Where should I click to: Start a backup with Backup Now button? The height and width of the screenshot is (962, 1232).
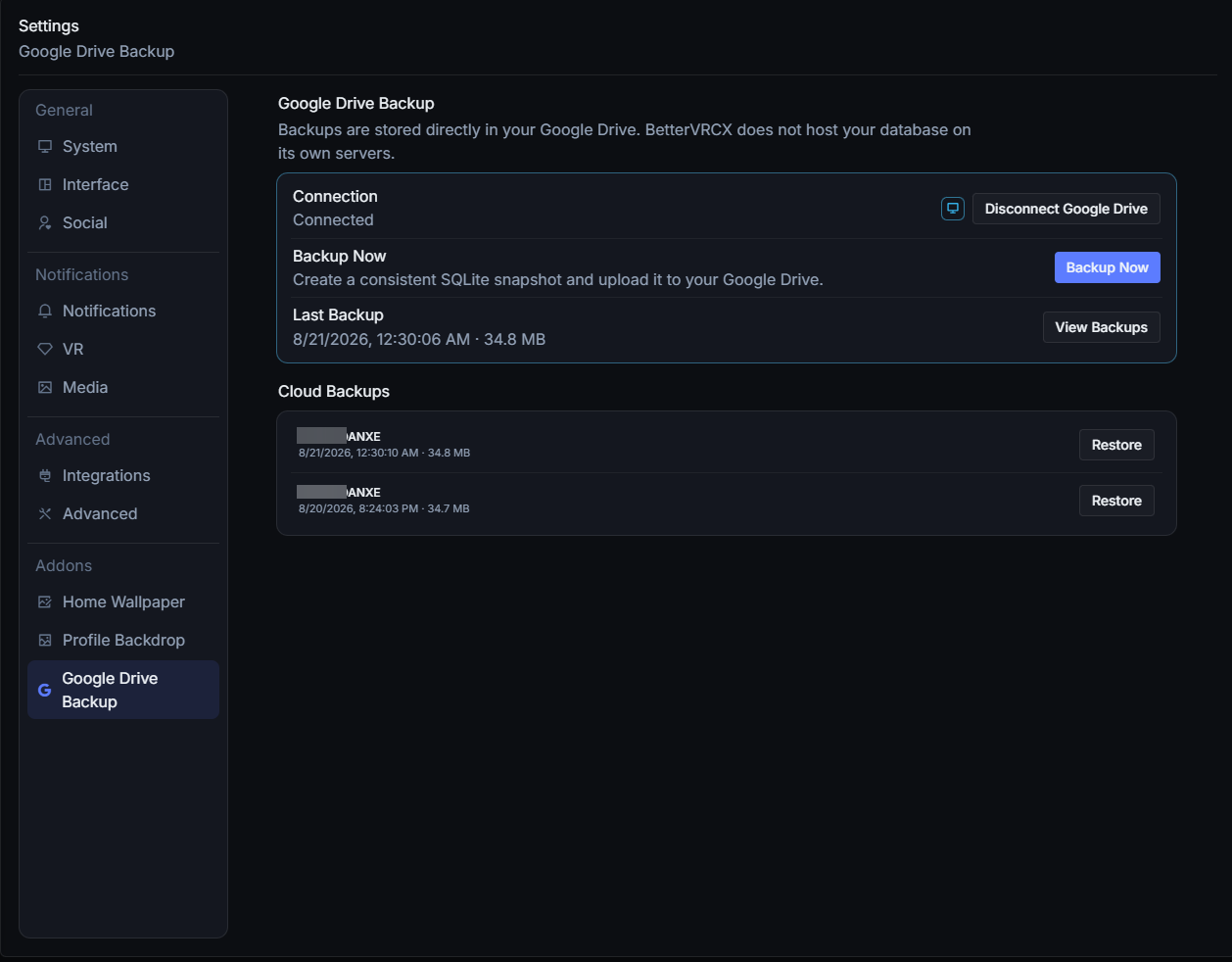point(1108,267)
